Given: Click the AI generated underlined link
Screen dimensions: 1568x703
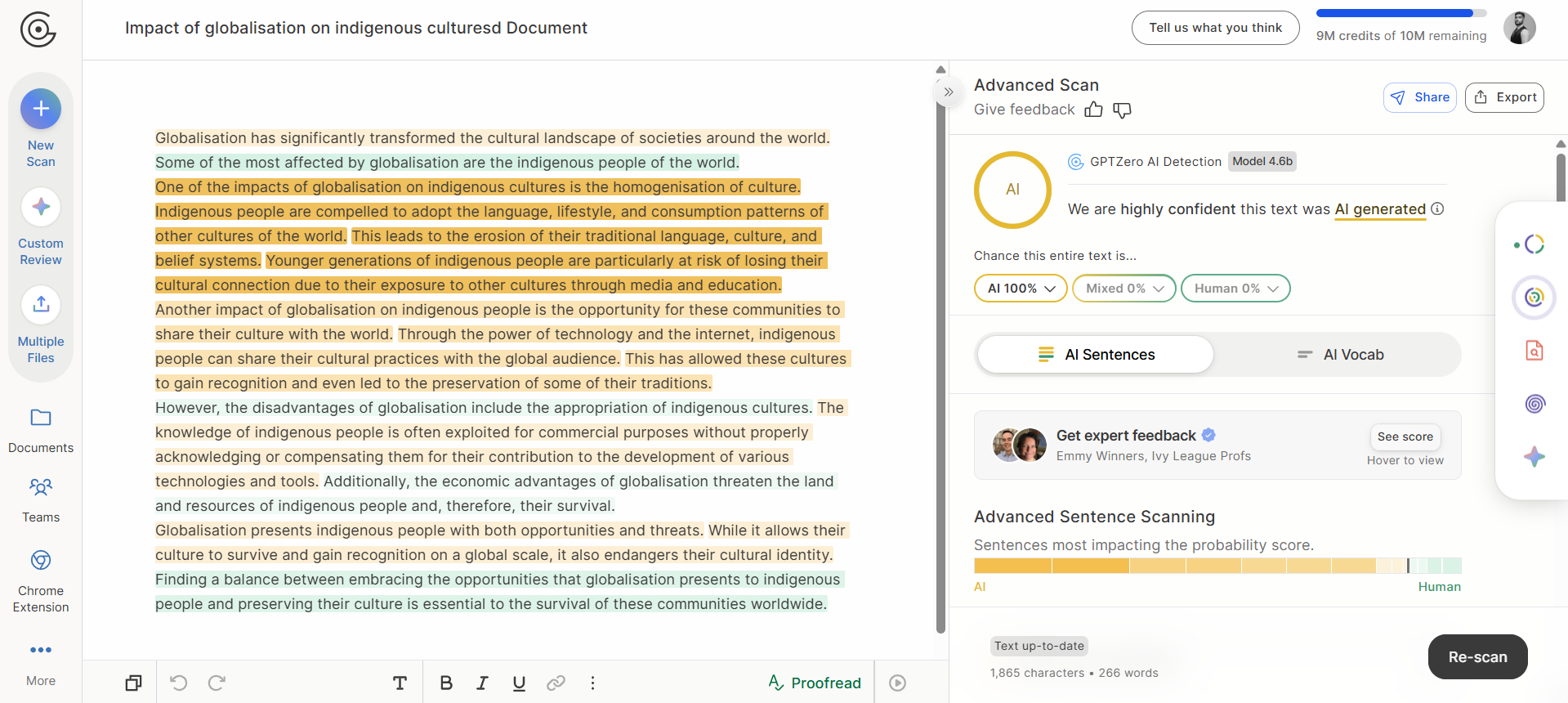Looking at the screenshot, I should click(1380, 209).
